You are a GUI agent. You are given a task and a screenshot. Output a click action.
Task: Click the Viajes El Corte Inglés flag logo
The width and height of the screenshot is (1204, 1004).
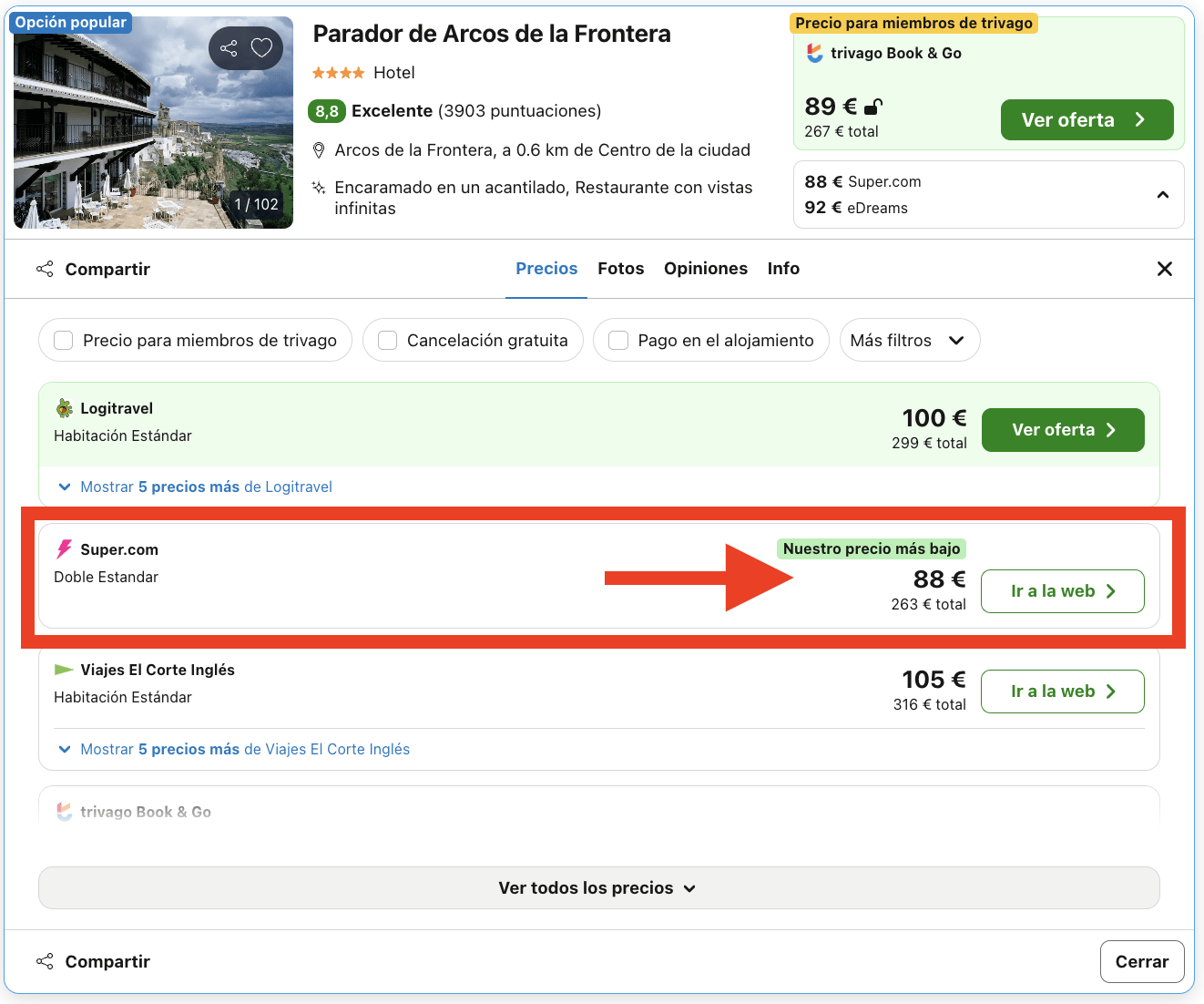coord(63,669)
